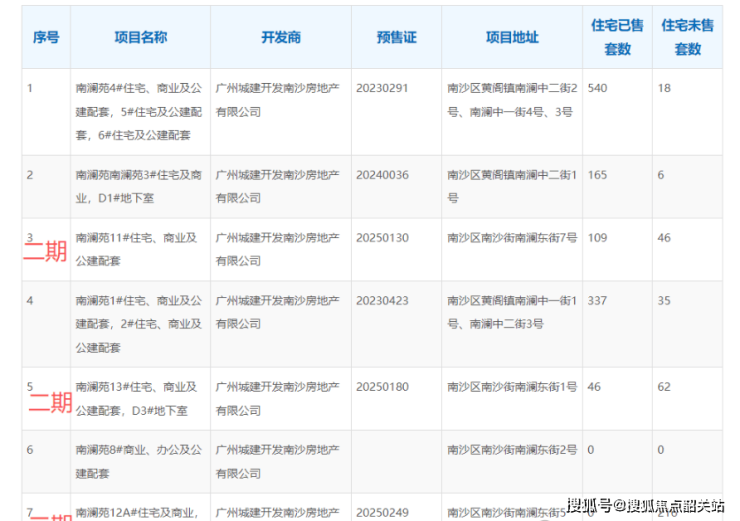740x521 pixels.
Task: Click the 住宅已售套数 column header
Action: pyautogui.click(x=617, y=37)
